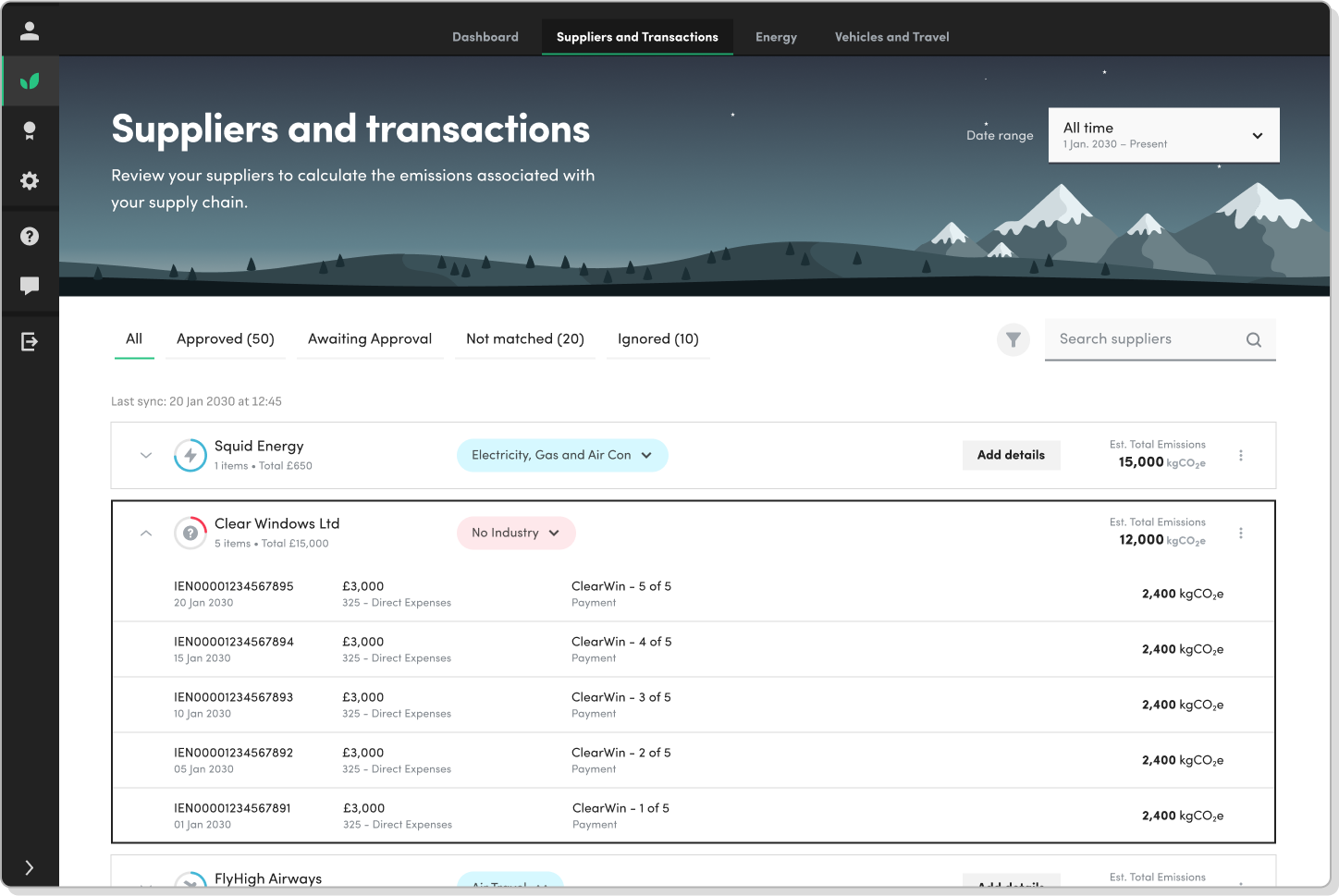Image resolution: width=1339 pixels, height=896 pixels.
Task: Select the green leaf icon in sidebar
Action: 30,81
